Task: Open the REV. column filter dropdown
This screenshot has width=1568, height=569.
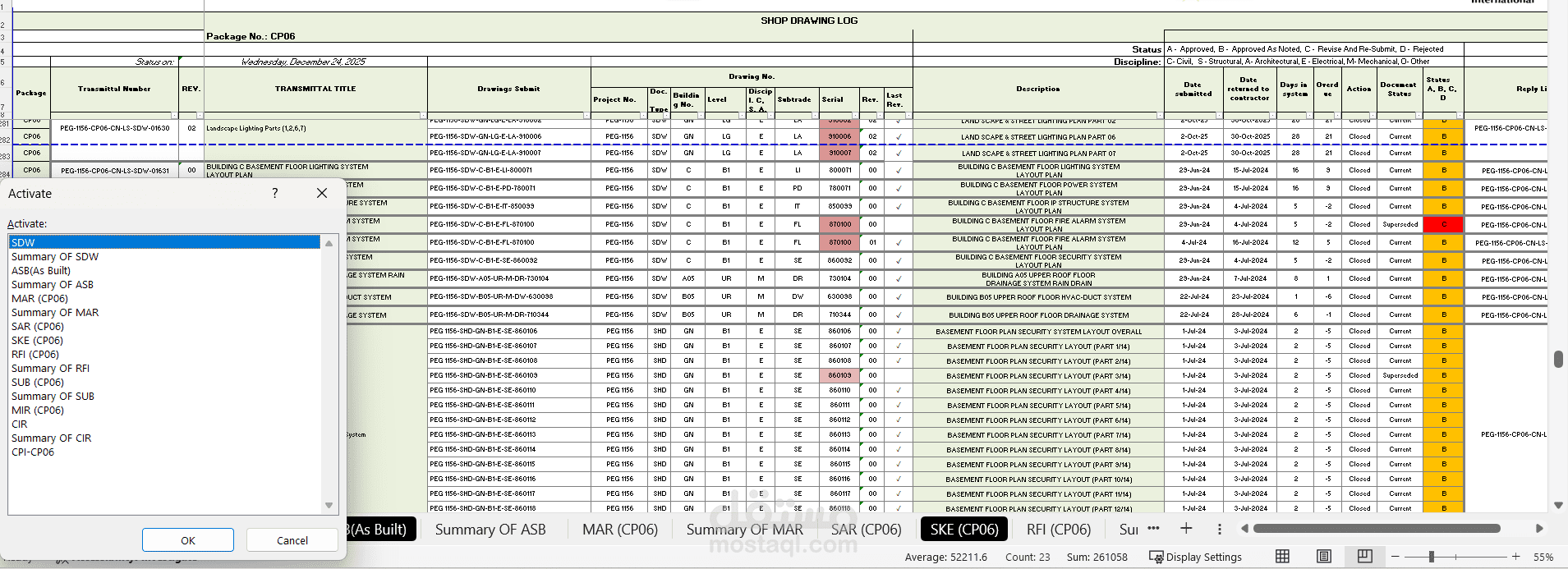Action: (x=200, y=115)
